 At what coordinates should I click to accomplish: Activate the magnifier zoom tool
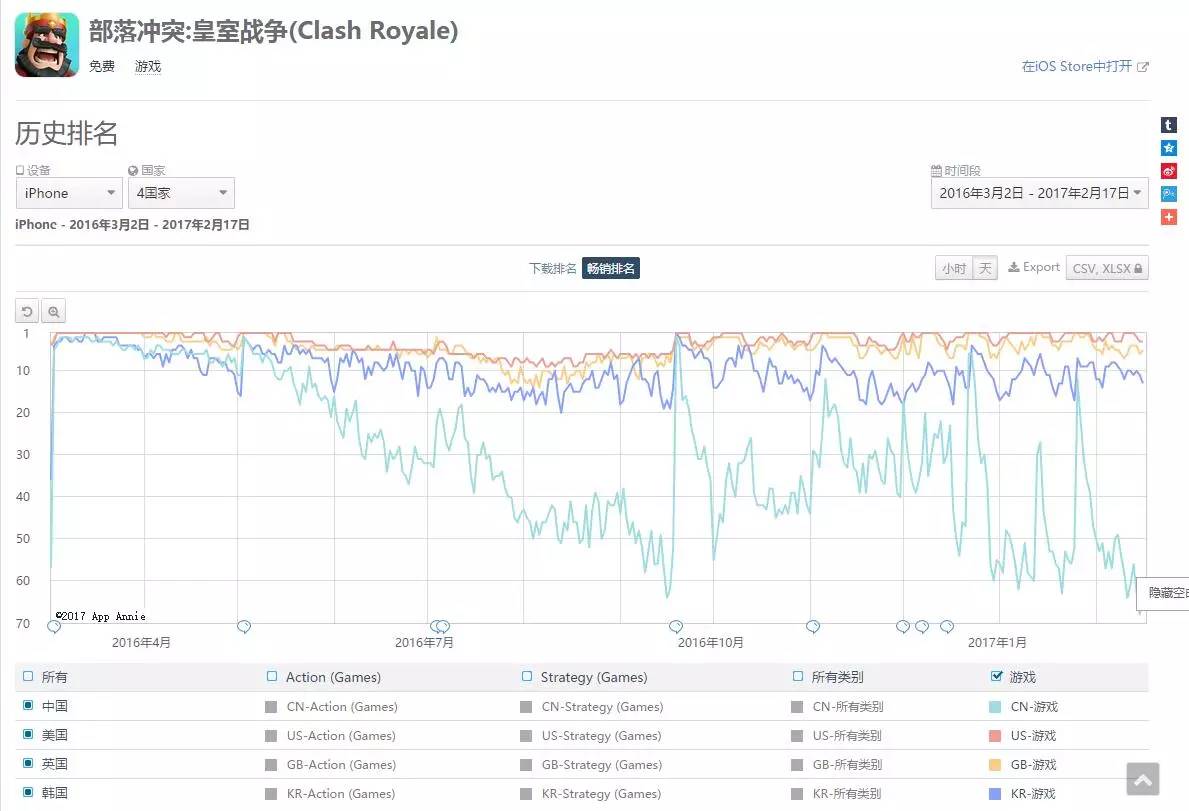tap(53, 312)
